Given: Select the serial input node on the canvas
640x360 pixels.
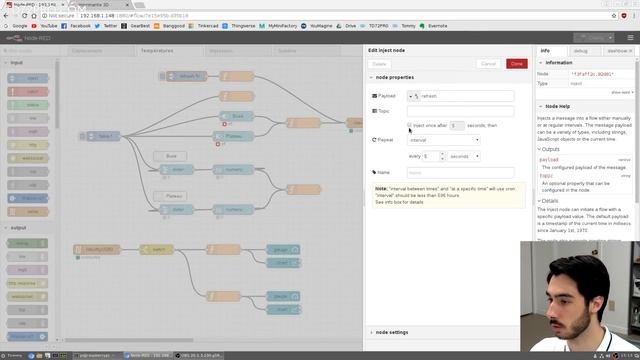Looking at the screenshot, I should pos(97,249).
